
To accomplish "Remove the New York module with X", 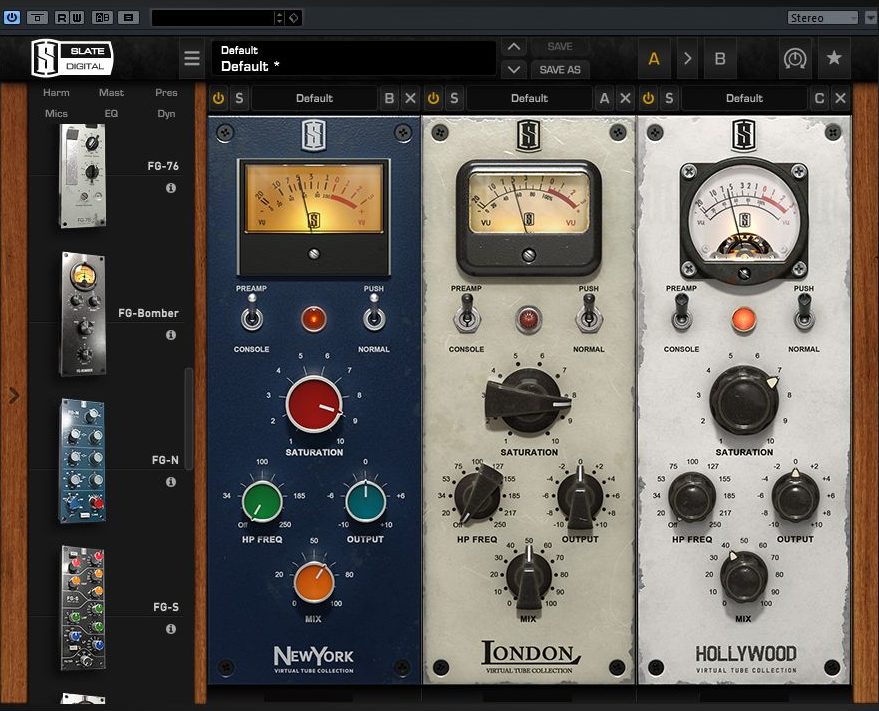I will point(410,98).
